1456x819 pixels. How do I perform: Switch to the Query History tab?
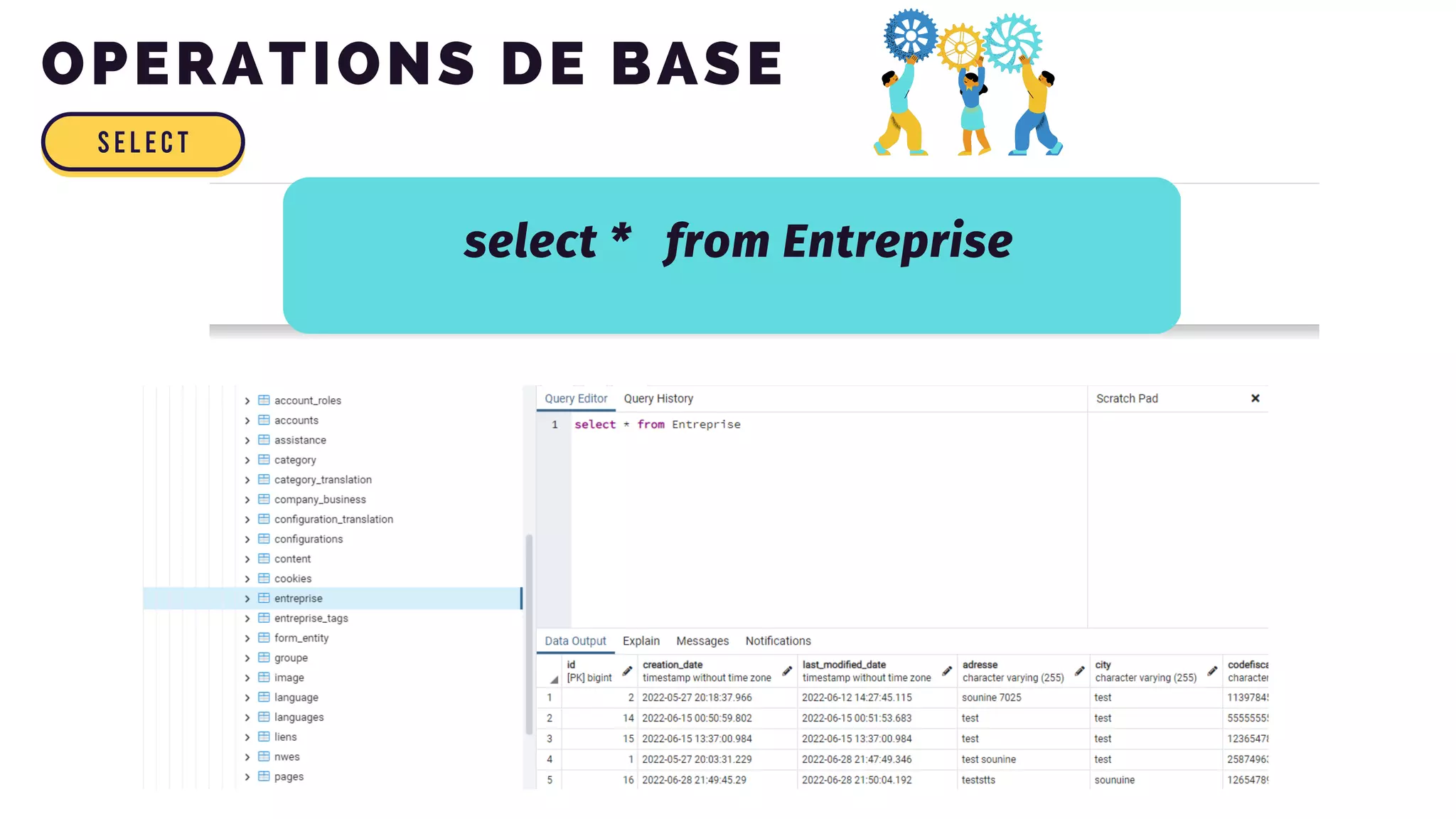658,399
